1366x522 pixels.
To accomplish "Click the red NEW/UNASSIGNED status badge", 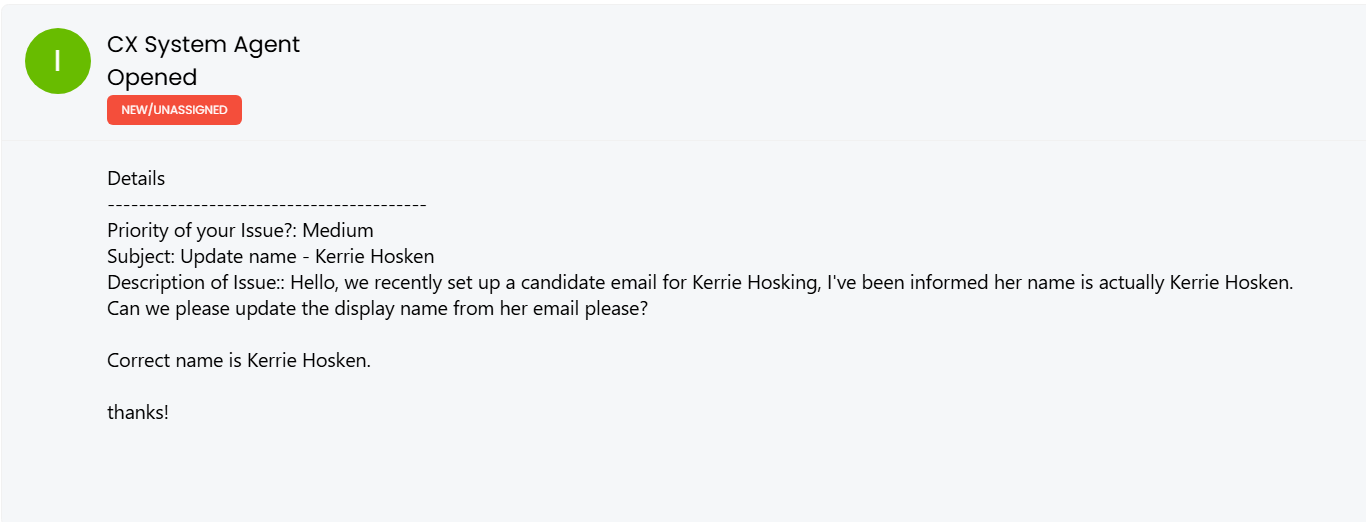I will pos(174,110).
